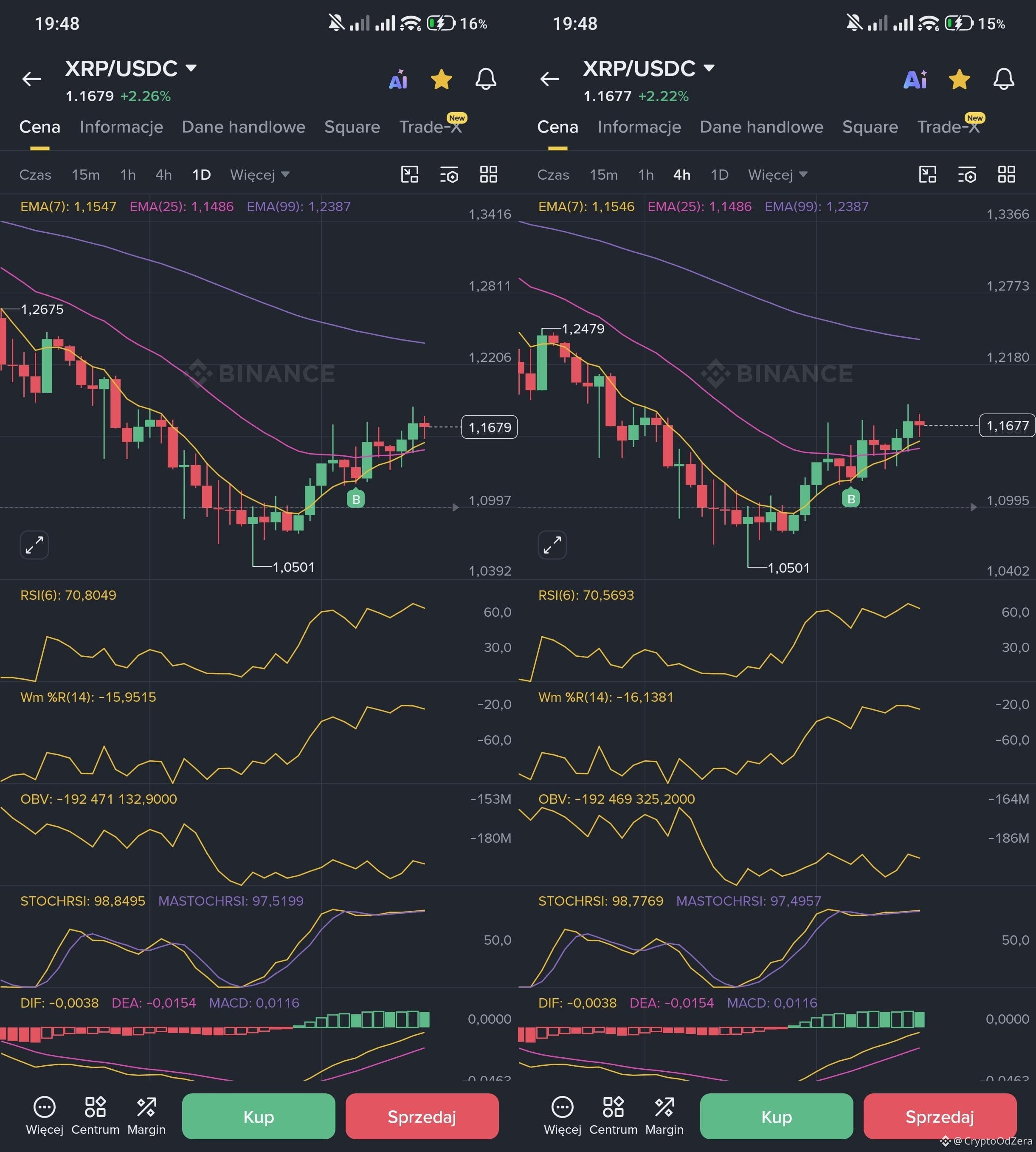Expand Więcej intervals dropdown in left screen
1036x1152 pixels.
point(259,175)
